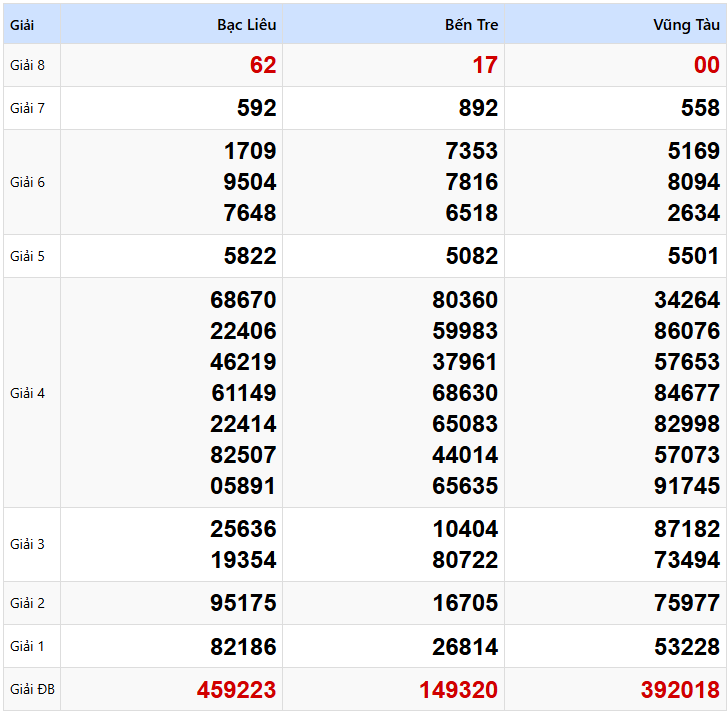
Task: Click Giải 7 value 592
Action: [x=257, y=108]
